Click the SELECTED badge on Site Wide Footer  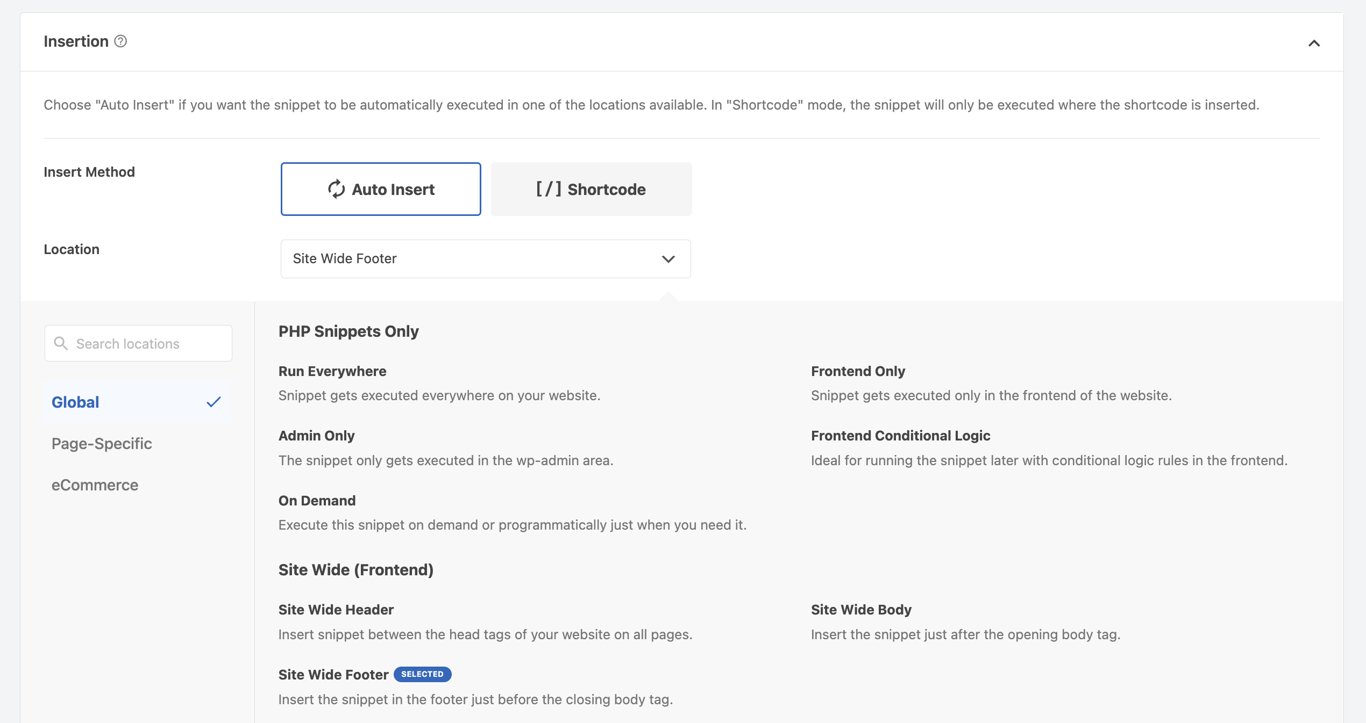click(422, 673)
